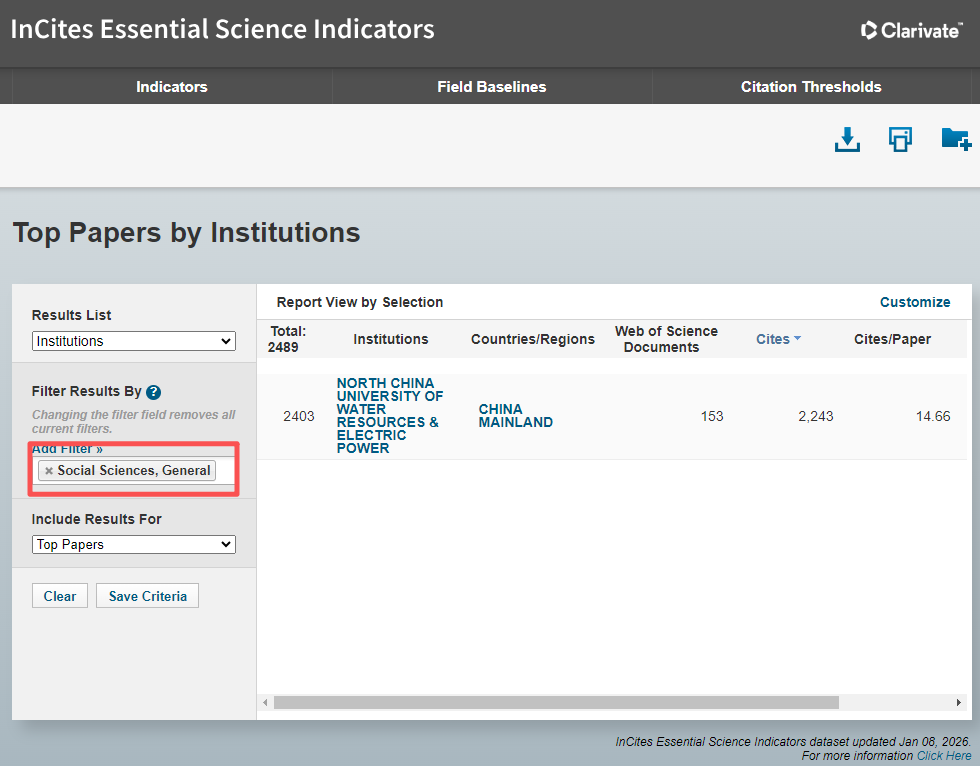Image resolution: width=980 pixels, height=766 pixels.
Task: Switch to Field Baselines tab
Action: click(492, 87)
